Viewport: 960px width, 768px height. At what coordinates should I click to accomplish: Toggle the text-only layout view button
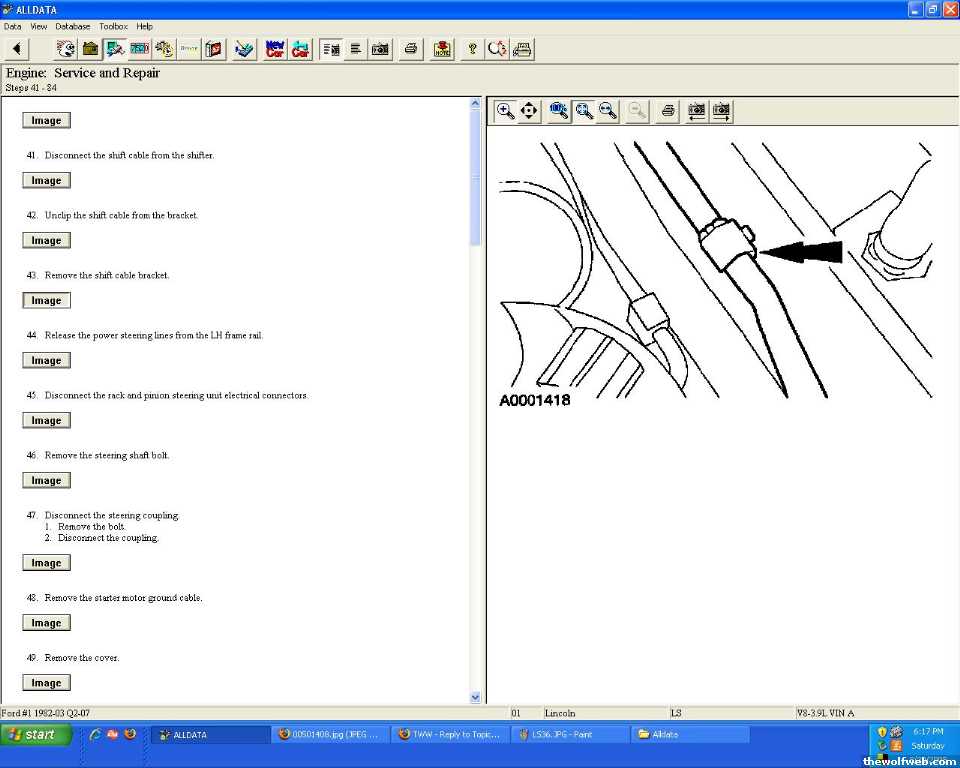[355, 49]
